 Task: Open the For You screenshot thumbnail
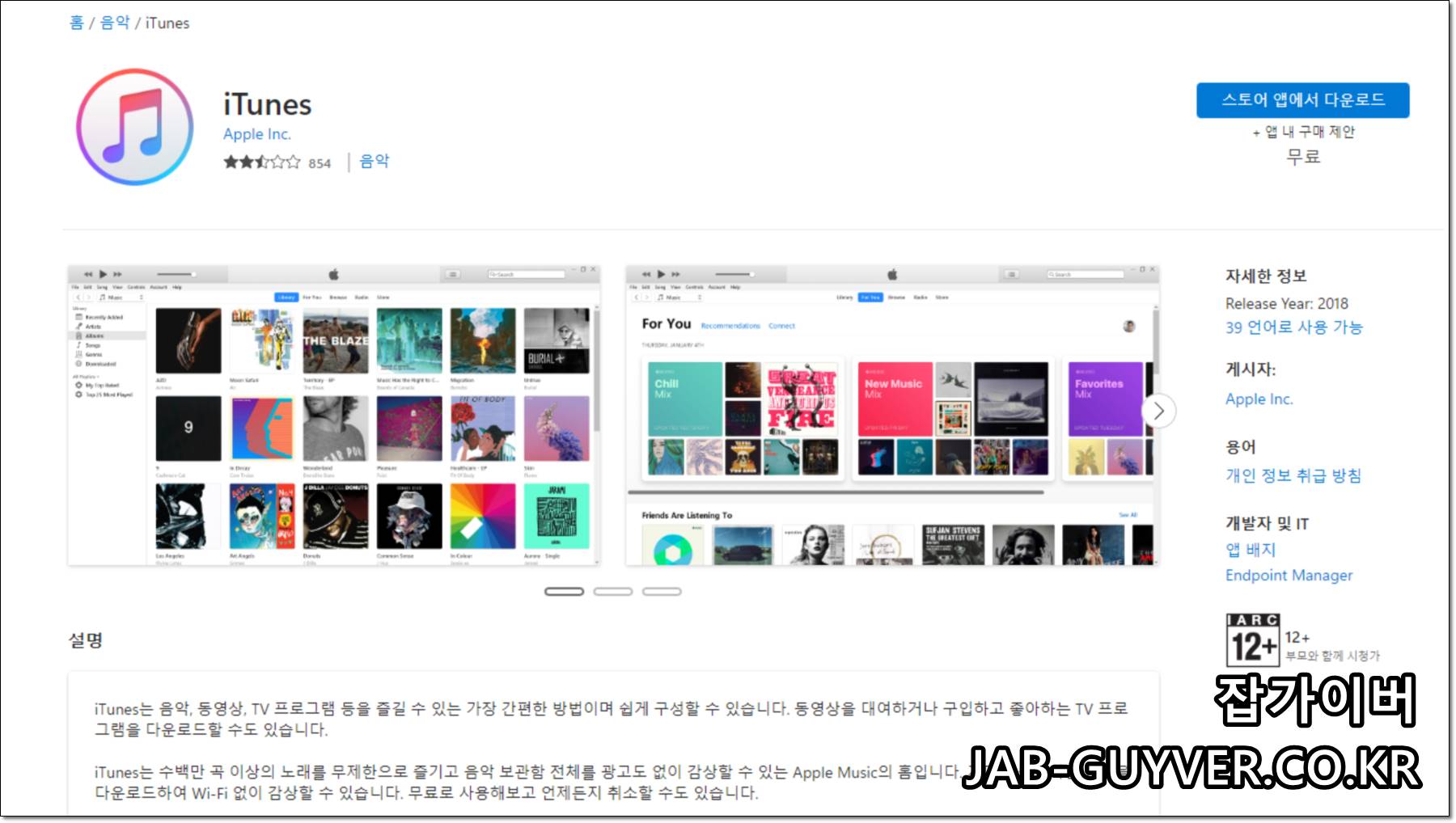pyautogui.click(x=892, y=415)
